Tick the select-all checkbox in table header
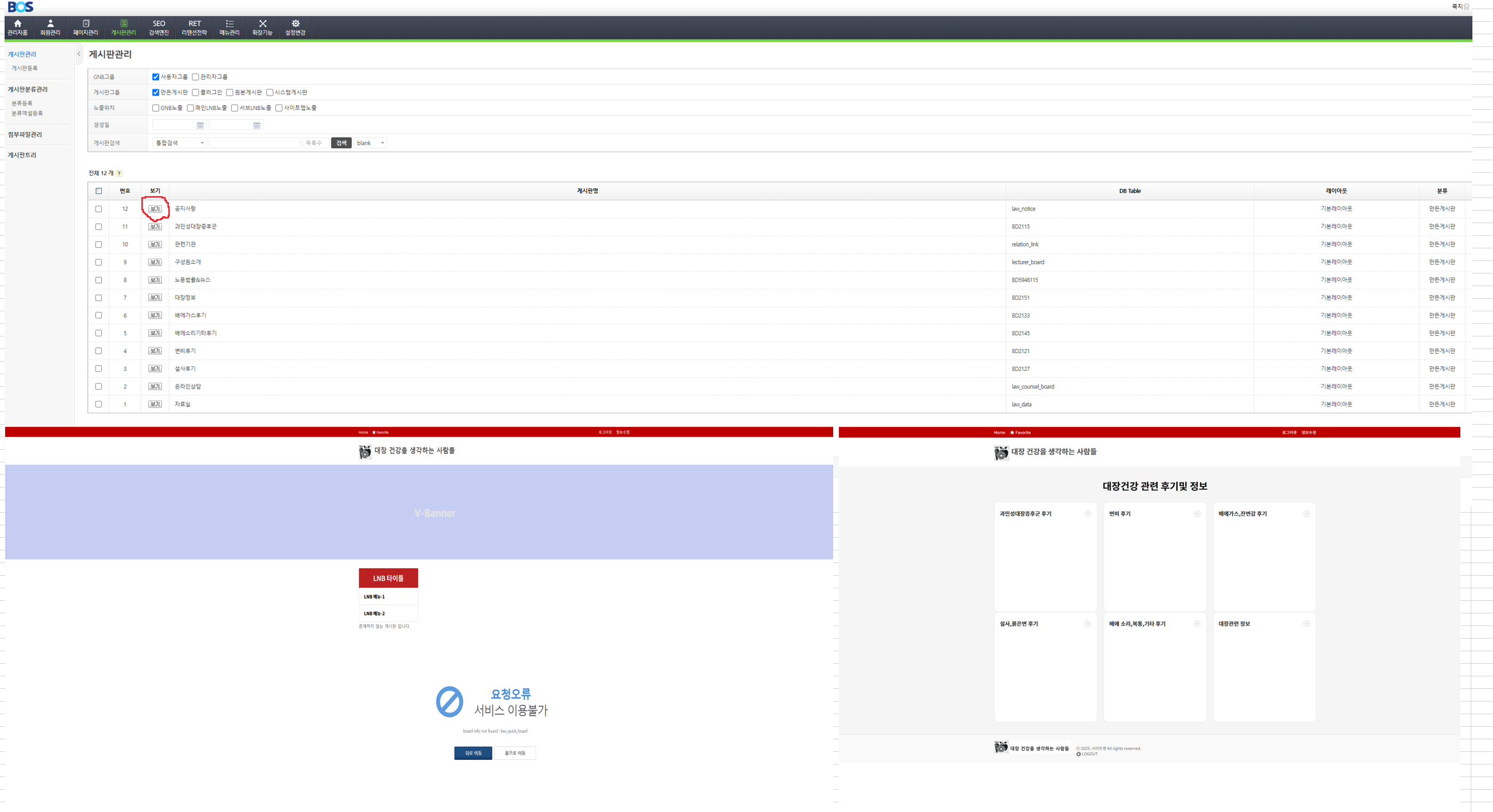 click(x=98, y=191)
